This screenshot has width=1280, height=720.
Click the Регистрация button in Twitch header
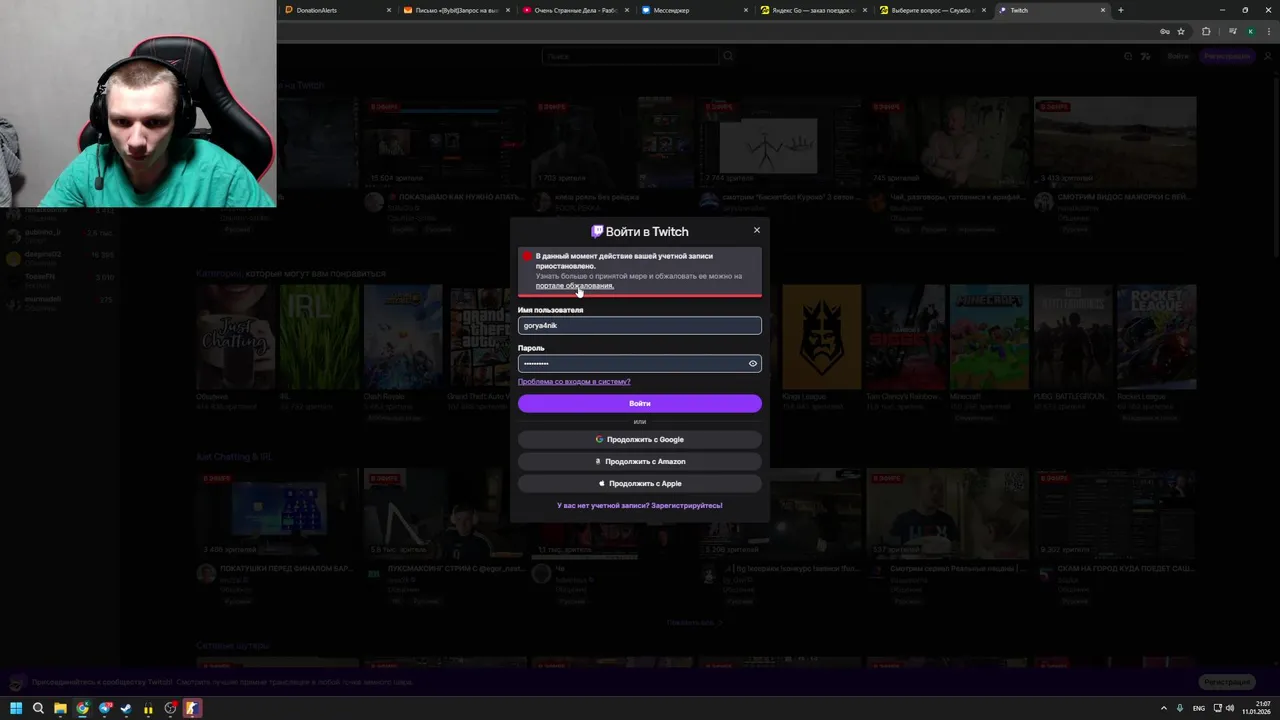(x=1227, y=56)
